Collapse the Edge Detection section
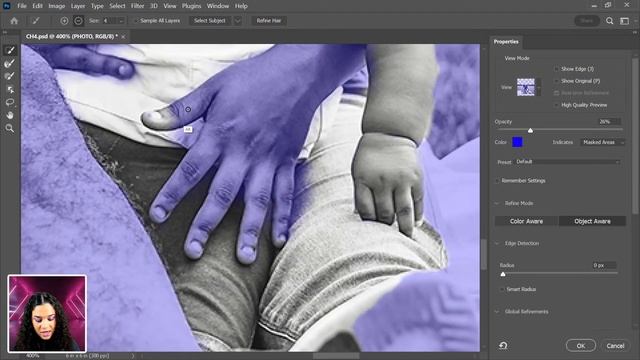The width and height of the screenshot is (640, 360). point(497,243)
